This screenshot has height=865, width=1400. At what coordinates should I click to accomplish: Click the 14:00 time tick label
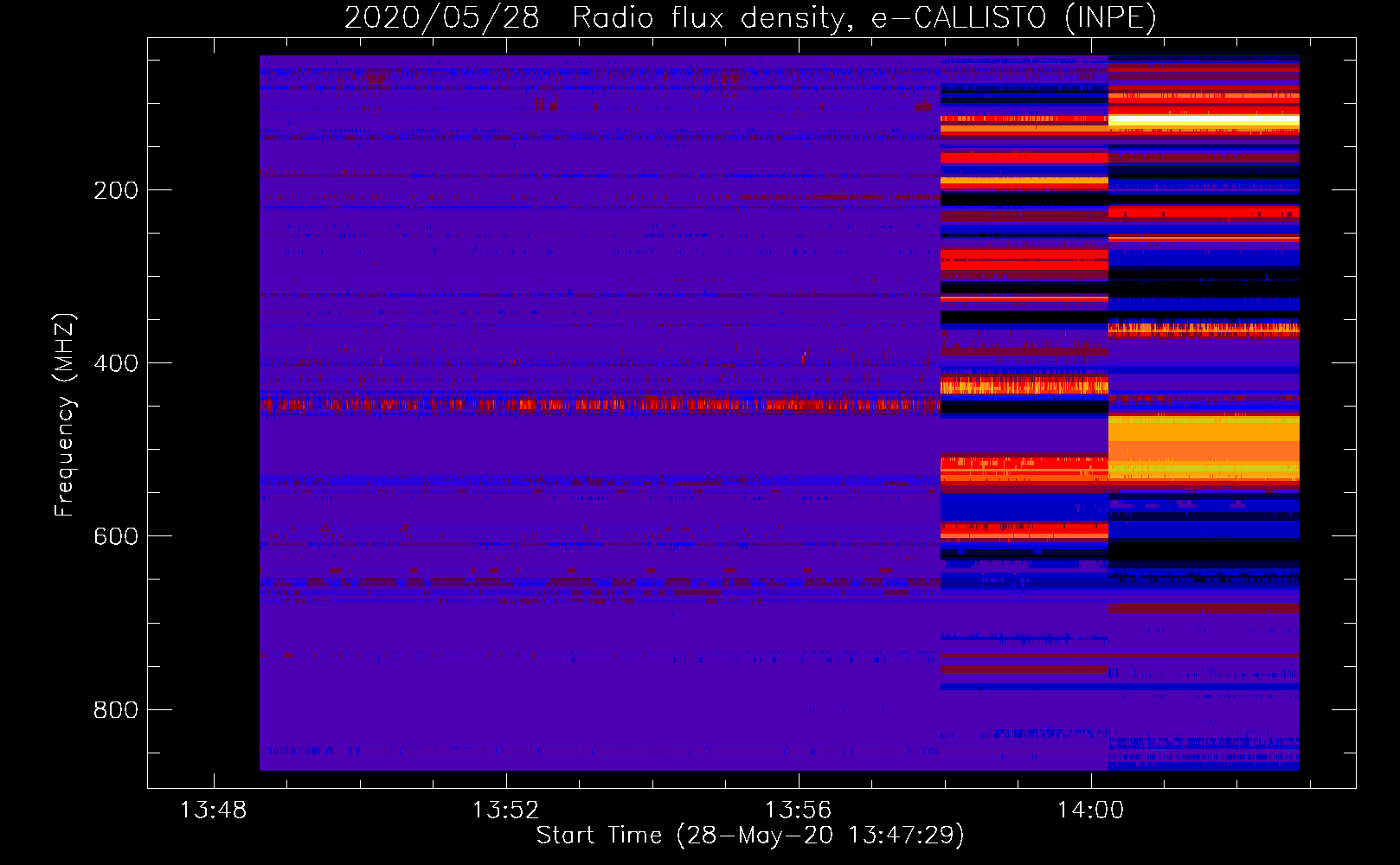(1090, 811)
